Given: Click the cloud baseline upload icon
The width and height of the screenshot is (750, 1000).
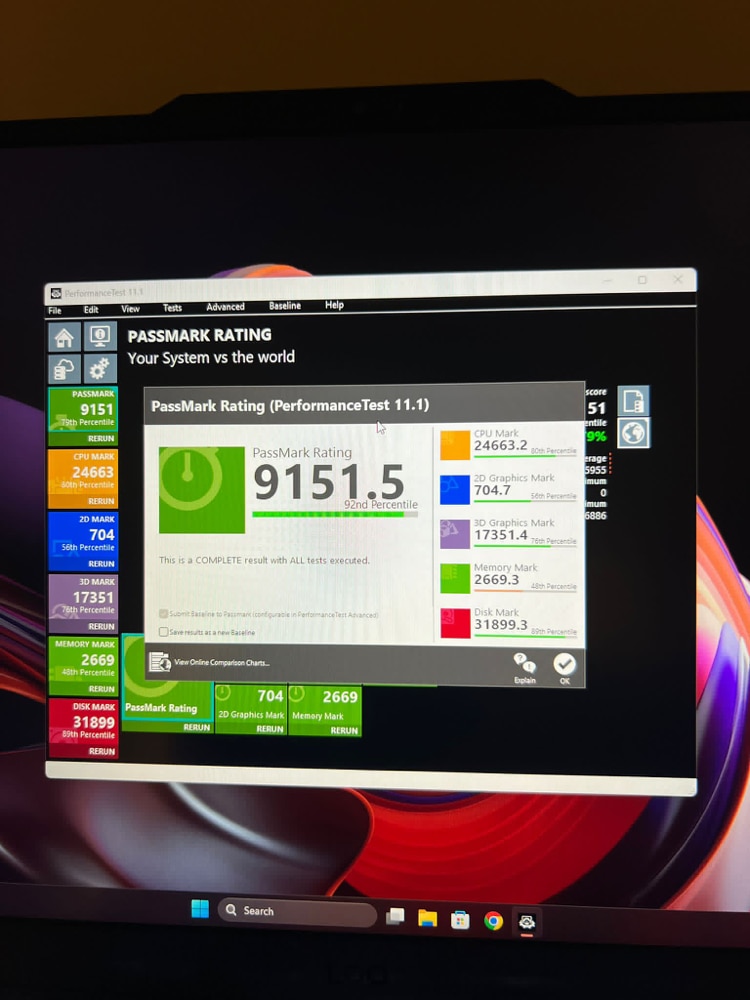Looking at the screenshot, I should (x=64, y=369).
